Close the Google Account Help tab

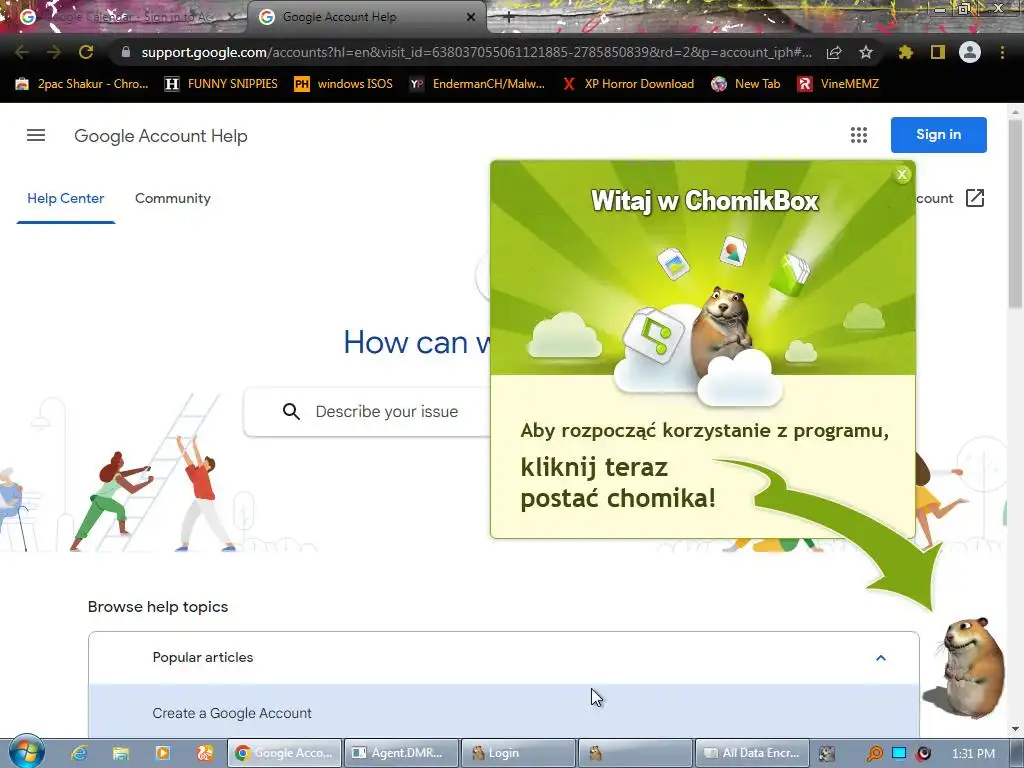click(471, 18)
